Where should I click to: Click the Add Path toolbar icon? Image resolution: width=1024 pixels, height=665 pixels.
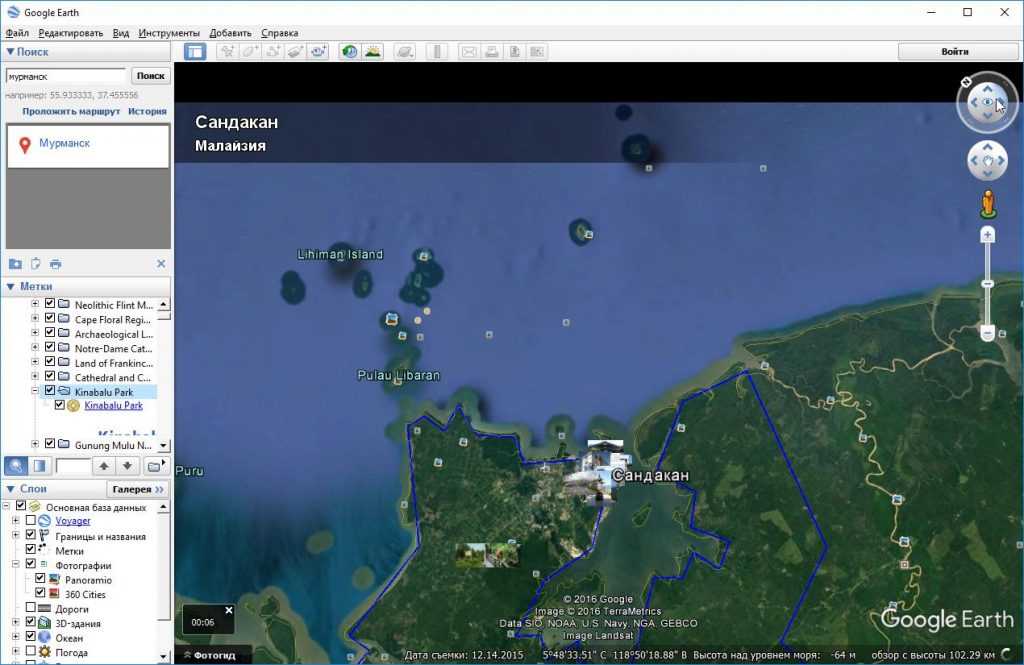(x=273, y=52)
